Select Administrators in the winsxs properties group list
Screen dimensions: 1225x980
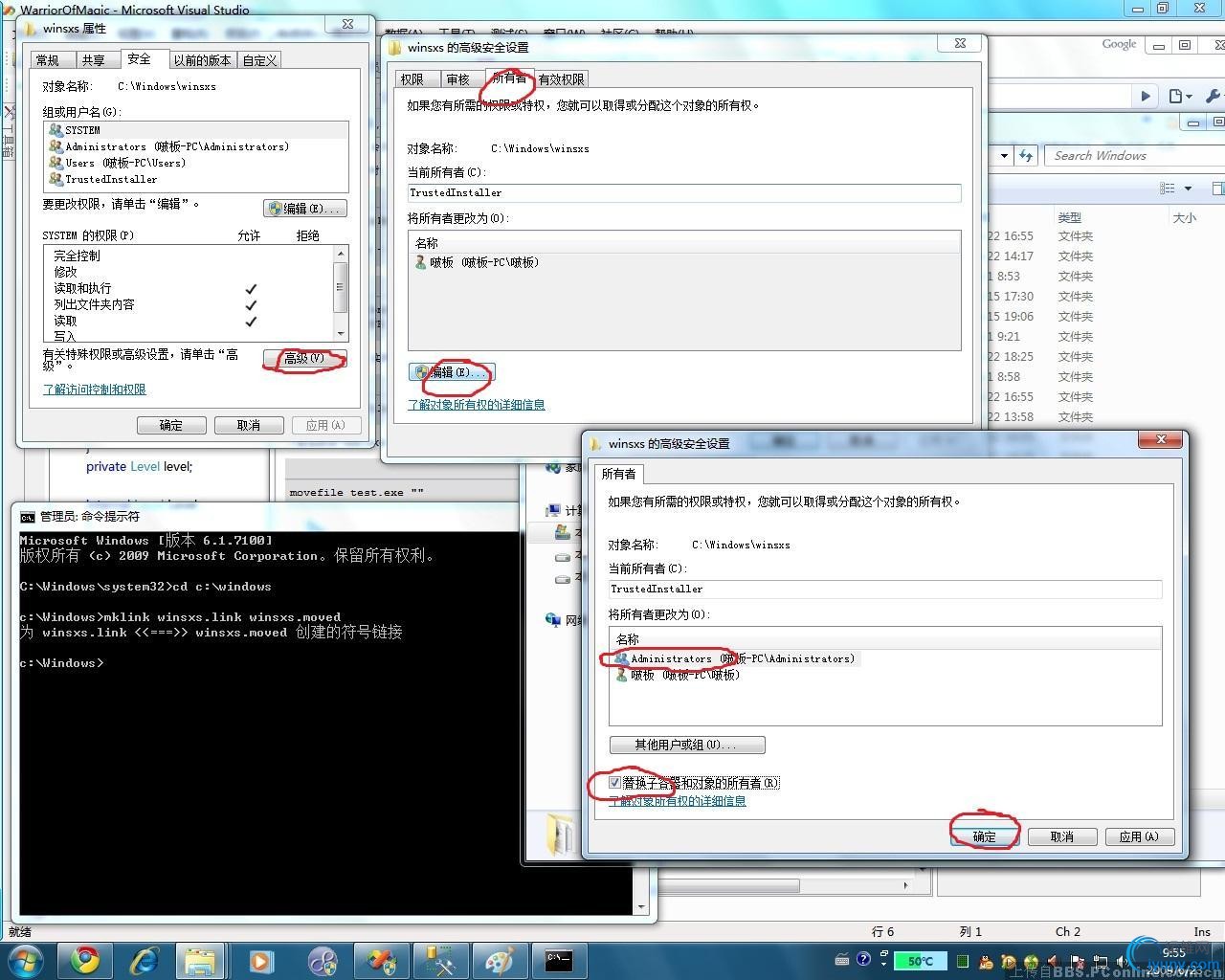(x=196, y=146)
